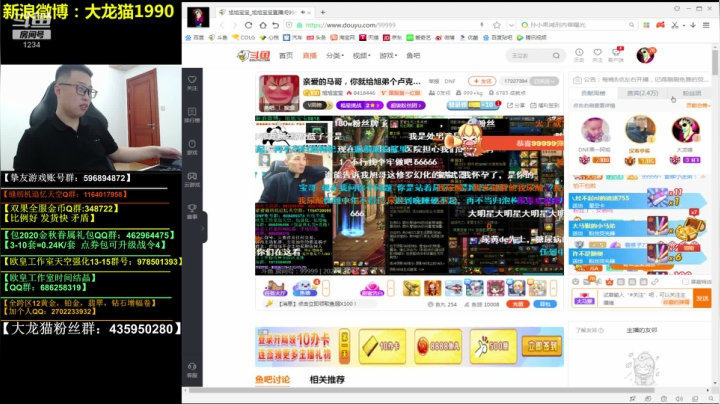Screen dimensions: 720x404
Task: Go to browser home page icon
Action: (x=262, y=25)
